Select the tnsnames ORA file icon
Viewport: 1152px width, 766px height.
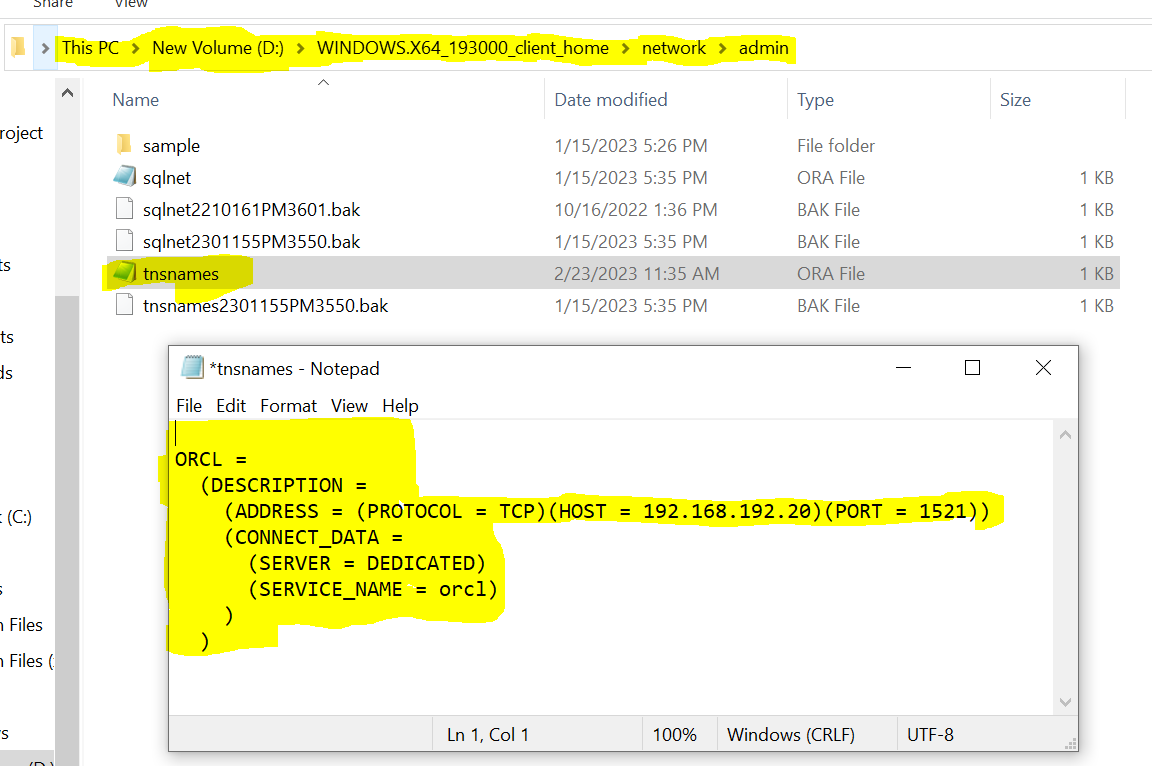point(124,274)
